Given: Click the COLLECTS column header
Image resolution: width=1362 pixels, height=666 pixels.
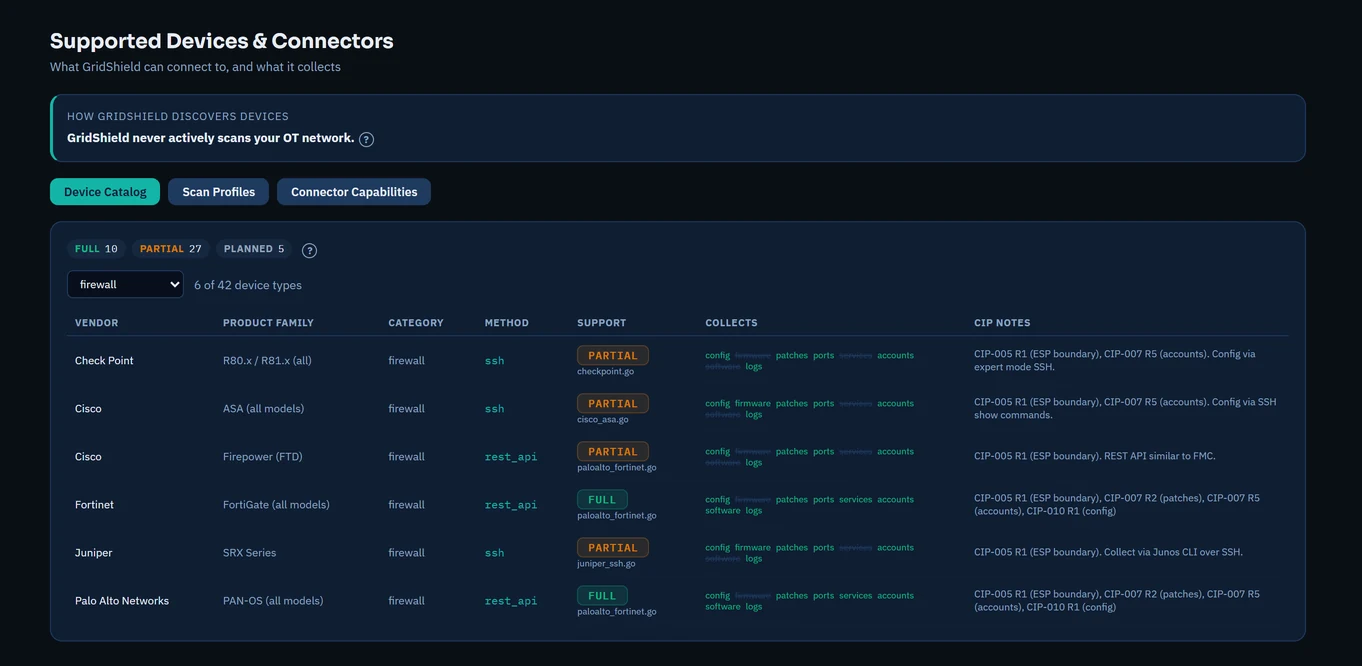Looking at the screenshot, I should coord(731,323).
